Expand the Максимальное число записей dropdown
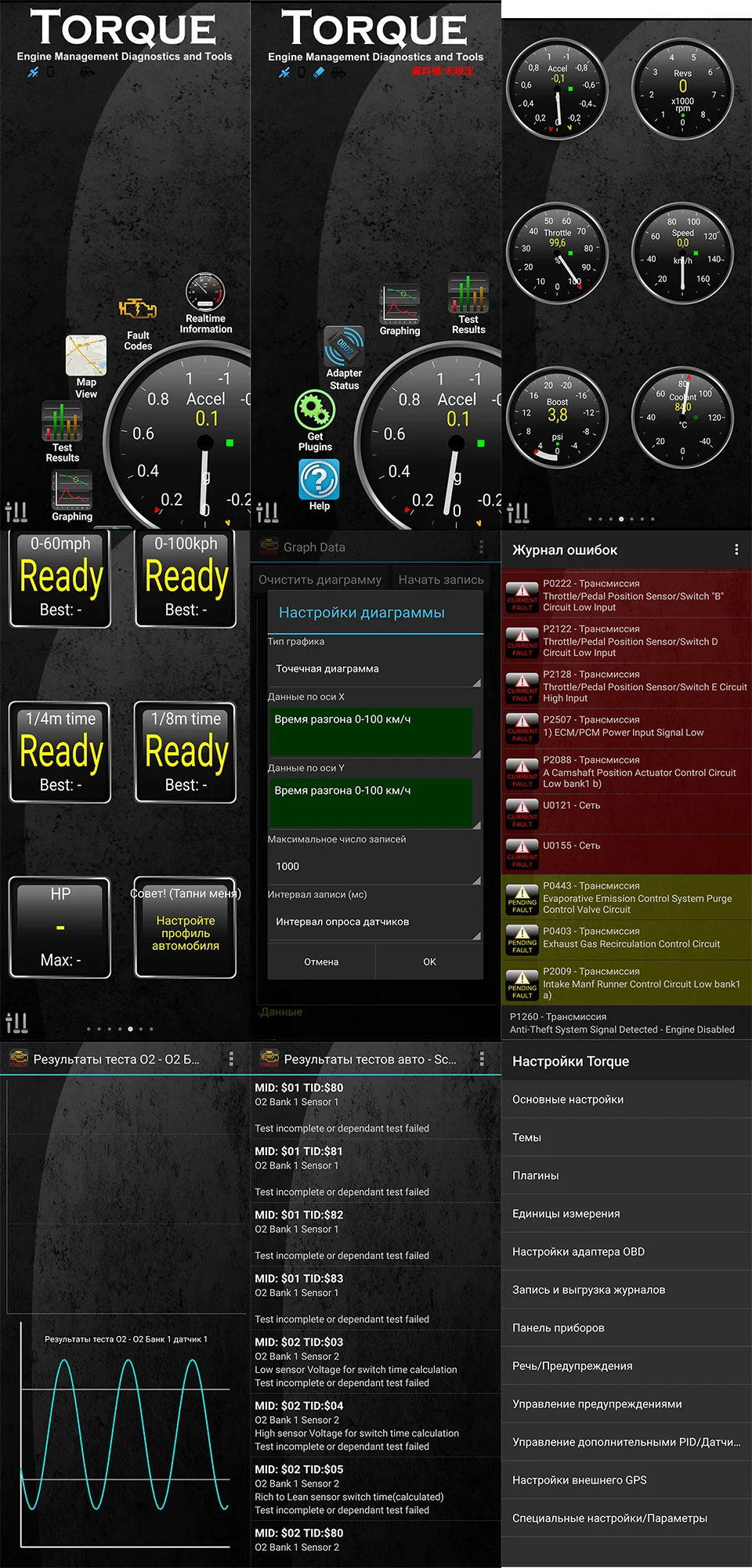The width and height of the screenshot is (752, 1568). point(374,867)
